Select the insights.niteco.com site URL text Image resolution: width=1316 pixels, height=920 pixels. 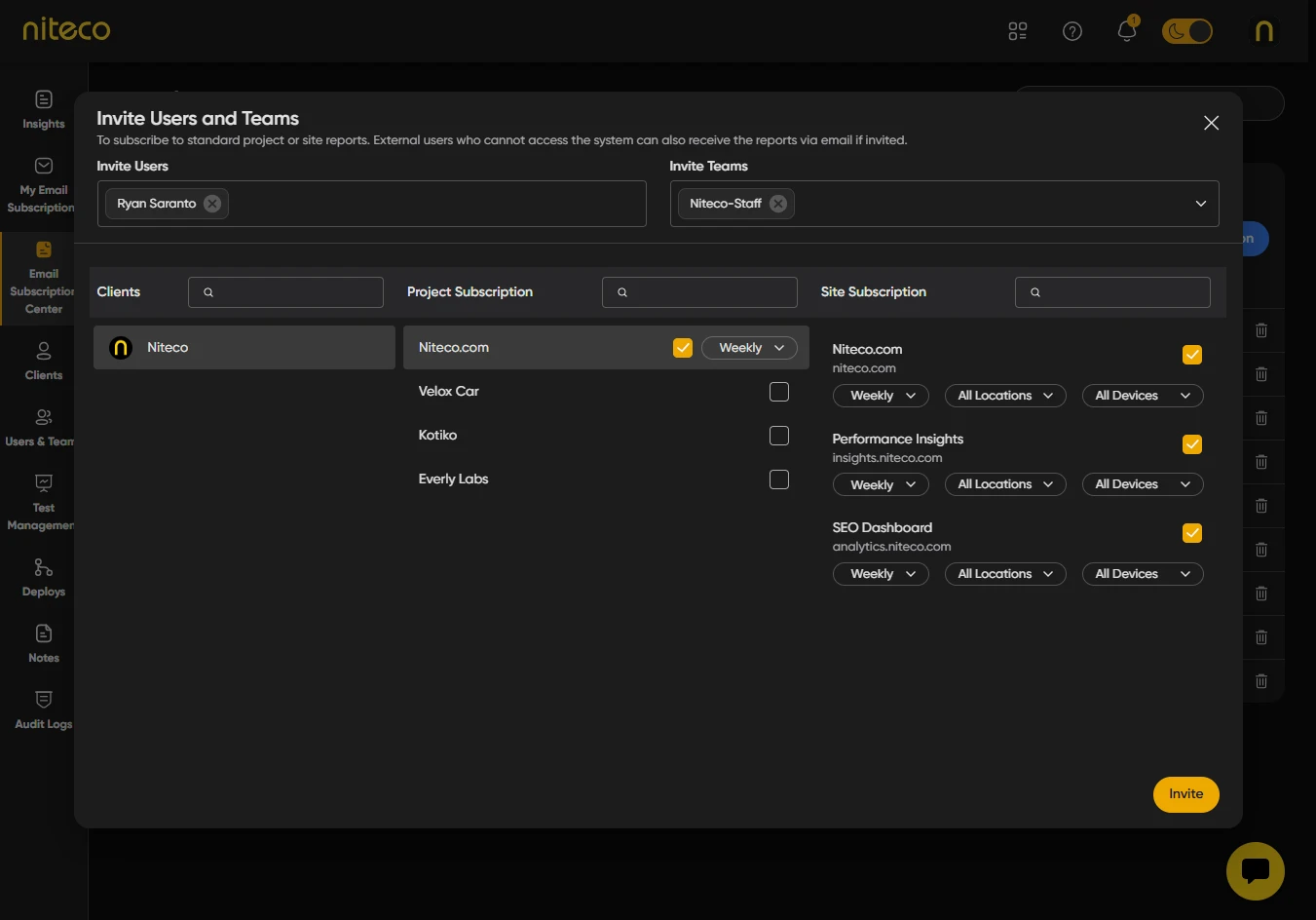887,458
